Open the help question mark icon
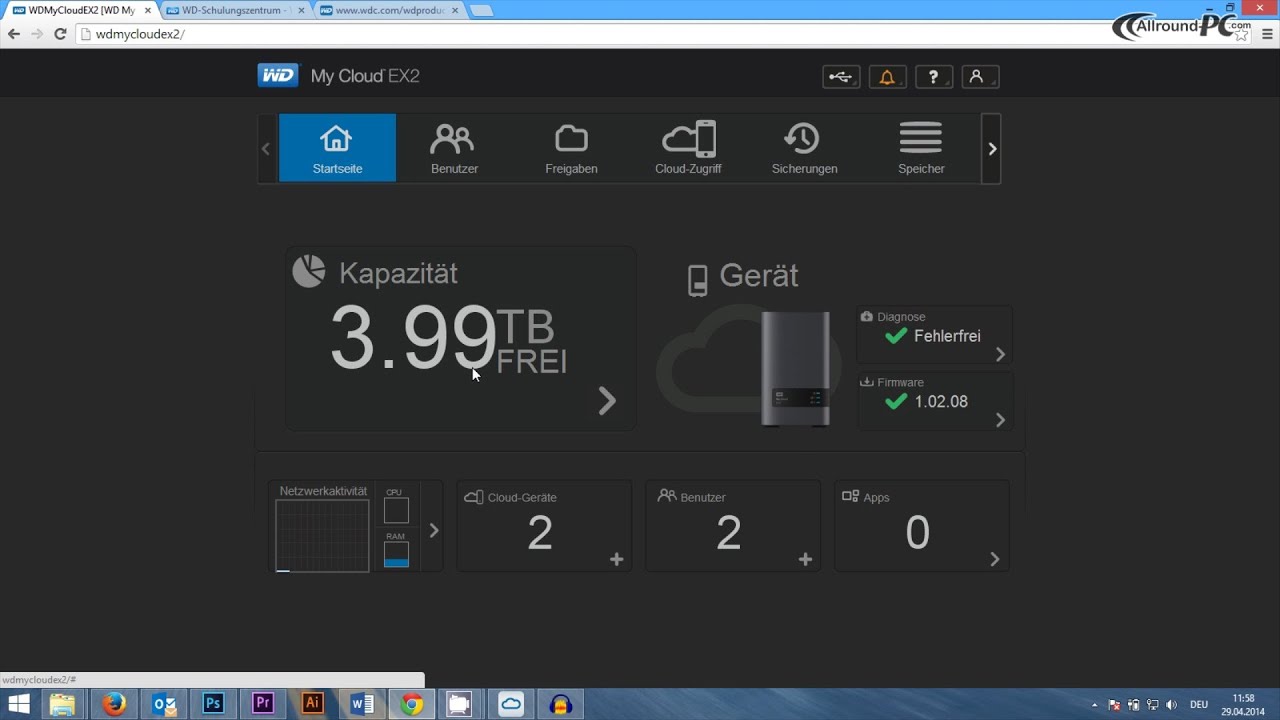 point(934,77)
